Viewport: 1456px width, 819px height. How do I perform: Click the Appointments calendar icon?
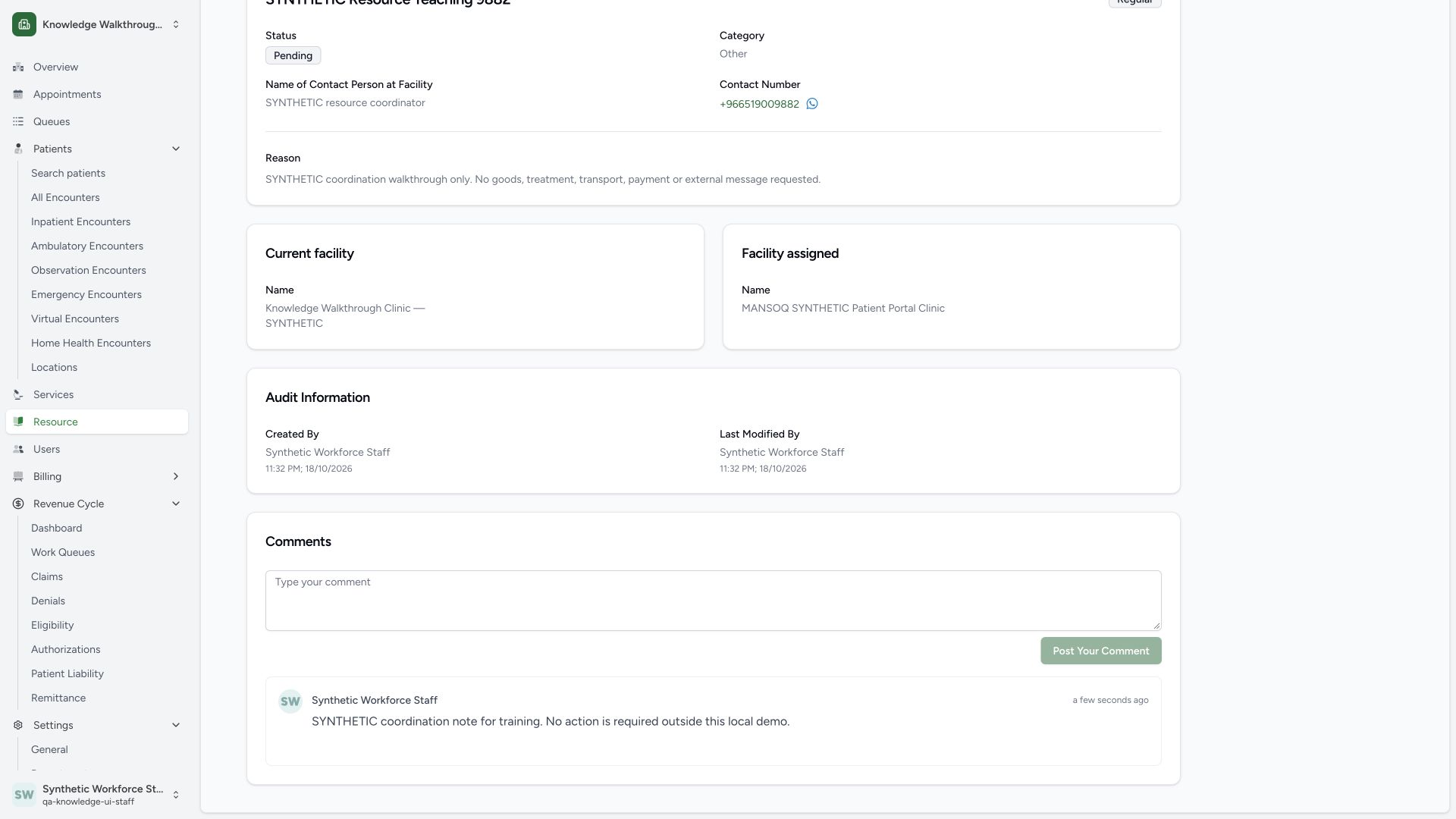point(18,94)
